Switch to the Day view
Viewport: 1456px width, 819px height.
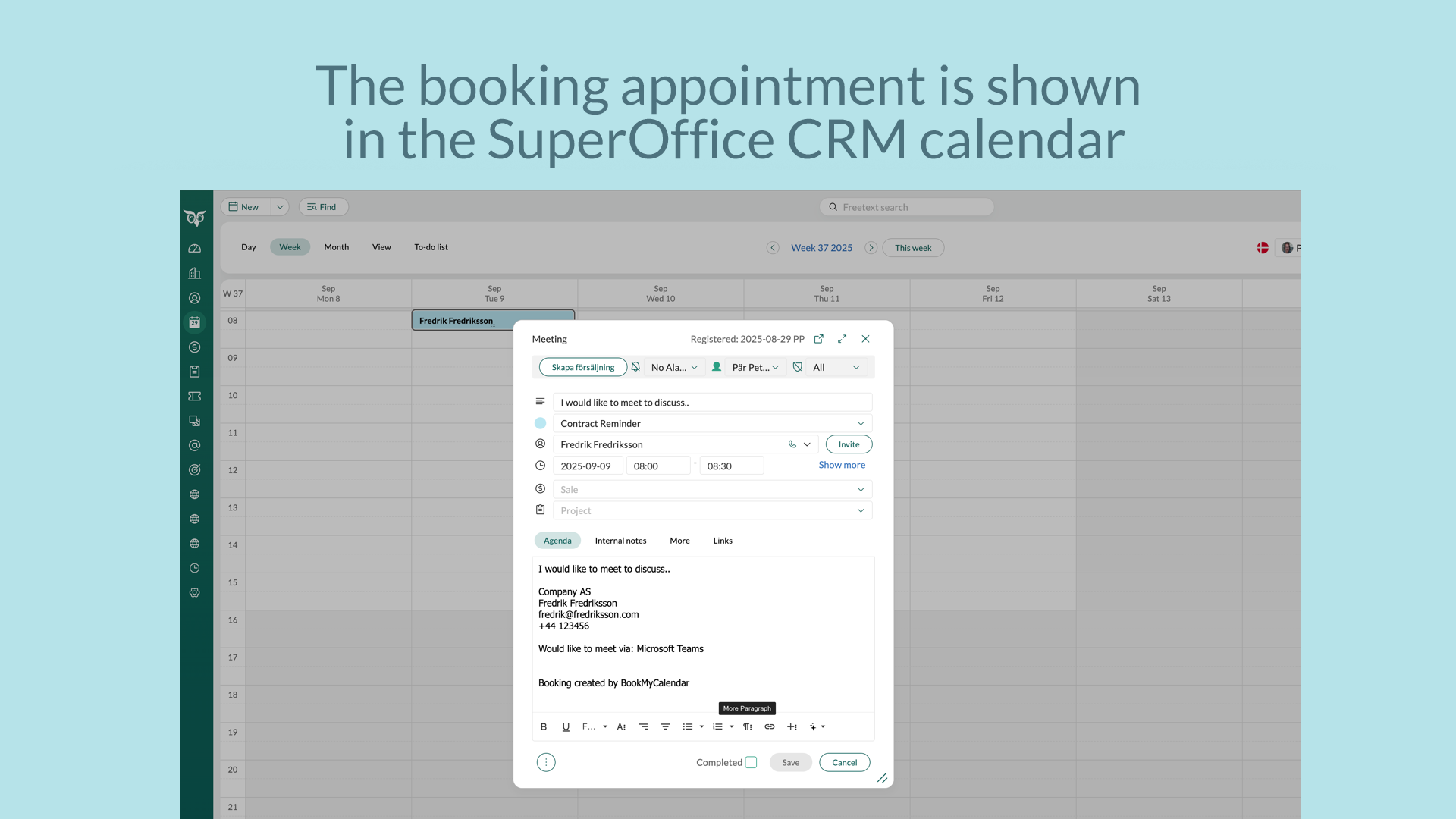(x=249, y=247)
